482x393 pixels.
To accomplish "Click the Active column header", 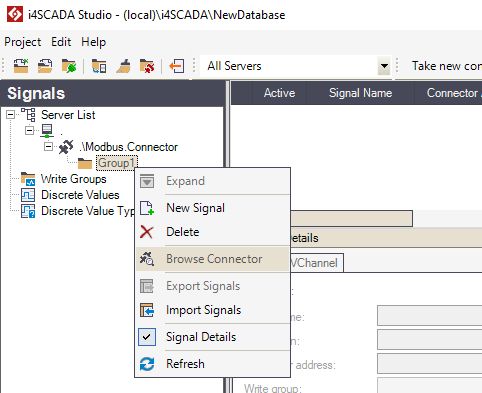I will click(279, 93).
